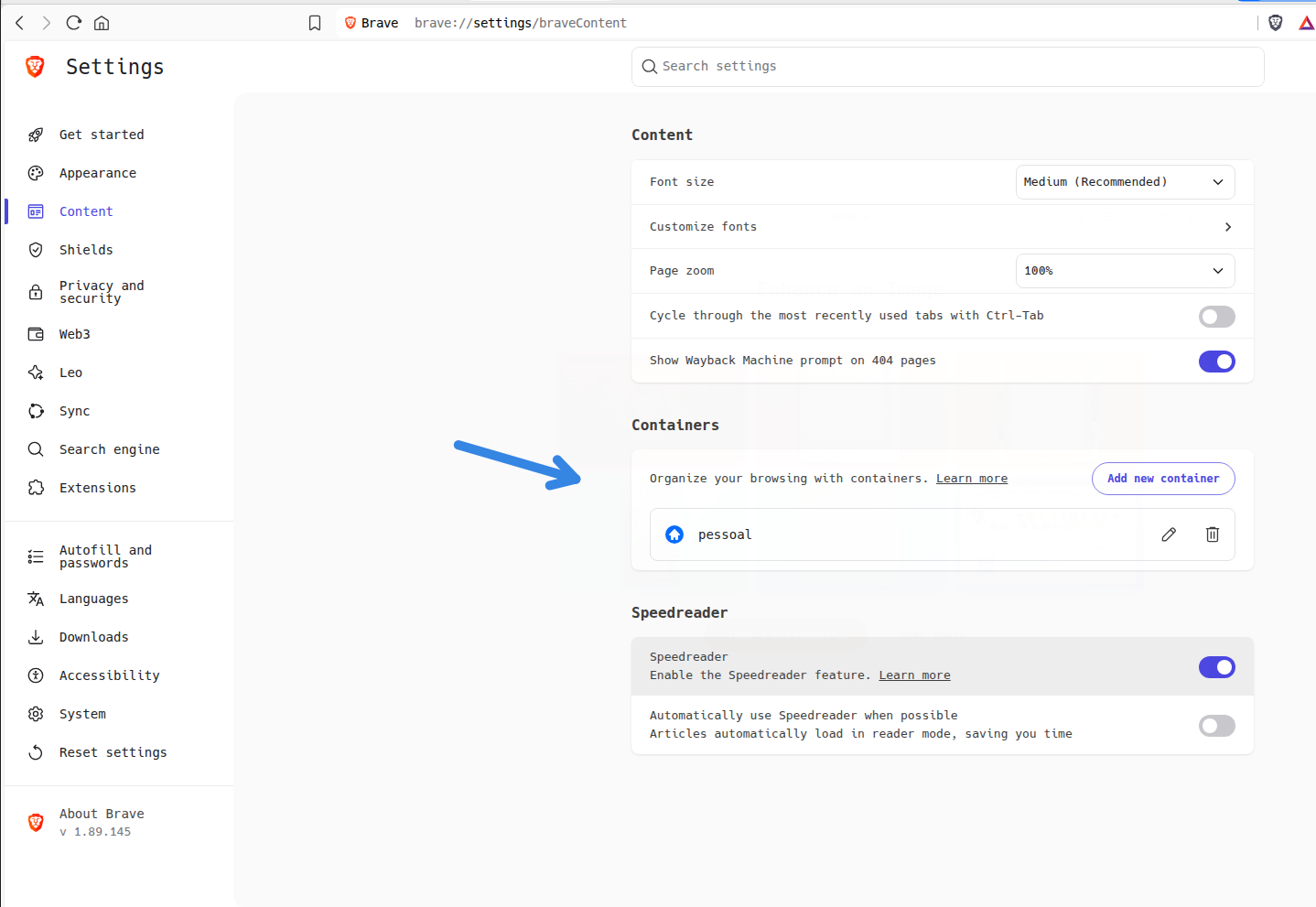Open the About Brave page
Screen dimensions: 1316x907
coord(102,814)
